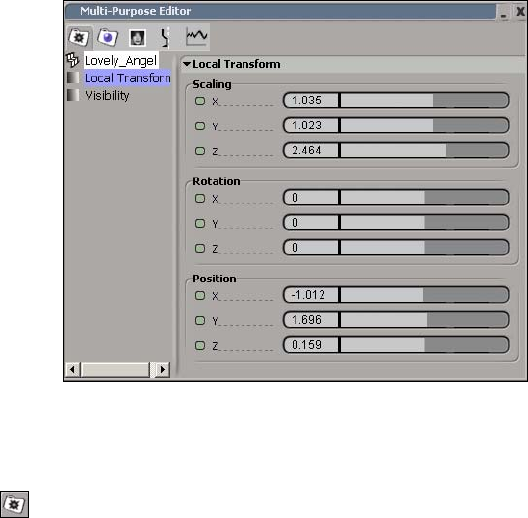Image resolution: width=528 pixels, height=518 pixels.
Task: Click Rotation Z value field
Action: (311, 248)
